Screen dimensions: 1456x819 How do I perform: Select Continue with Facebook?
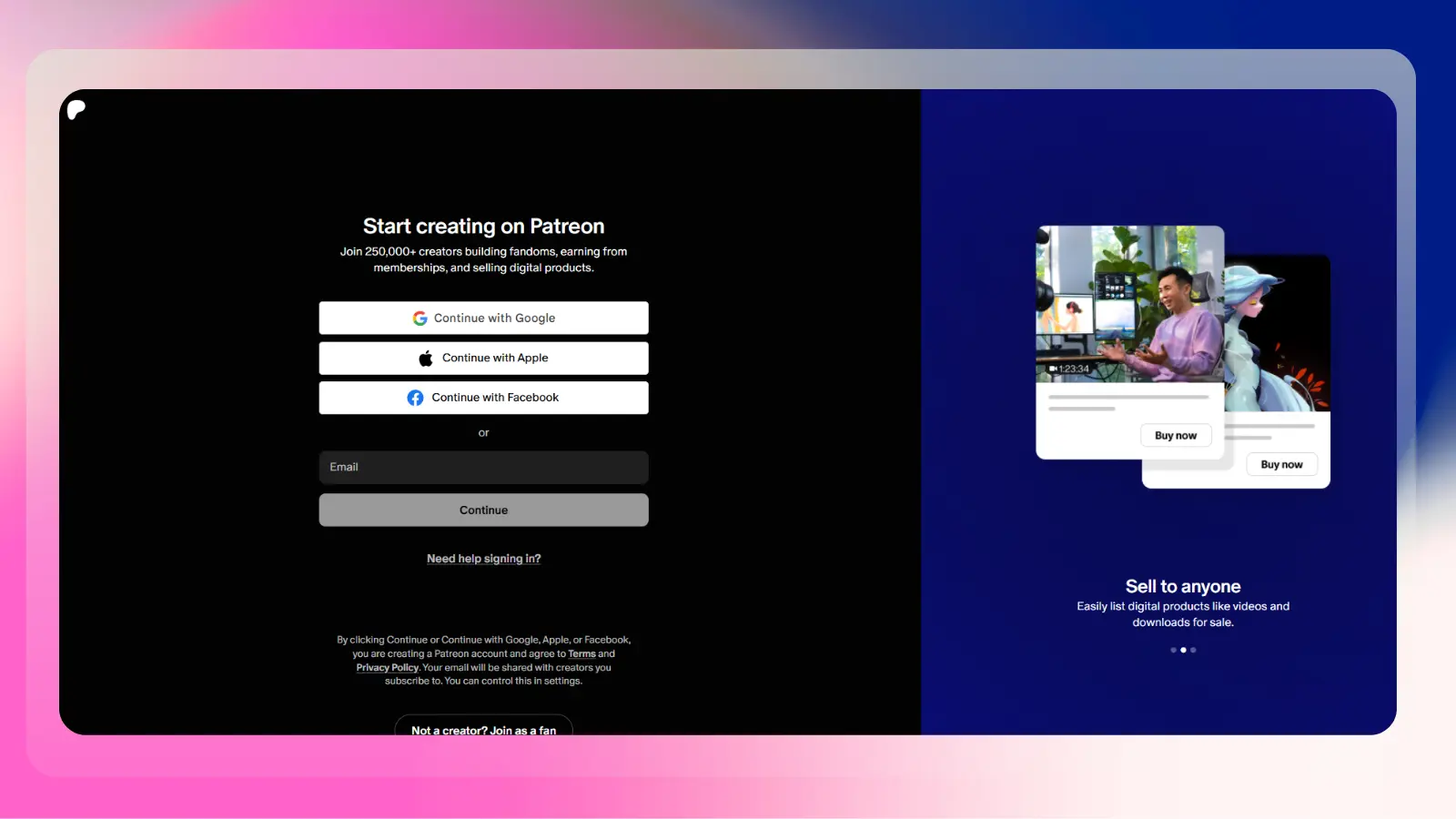483,398
